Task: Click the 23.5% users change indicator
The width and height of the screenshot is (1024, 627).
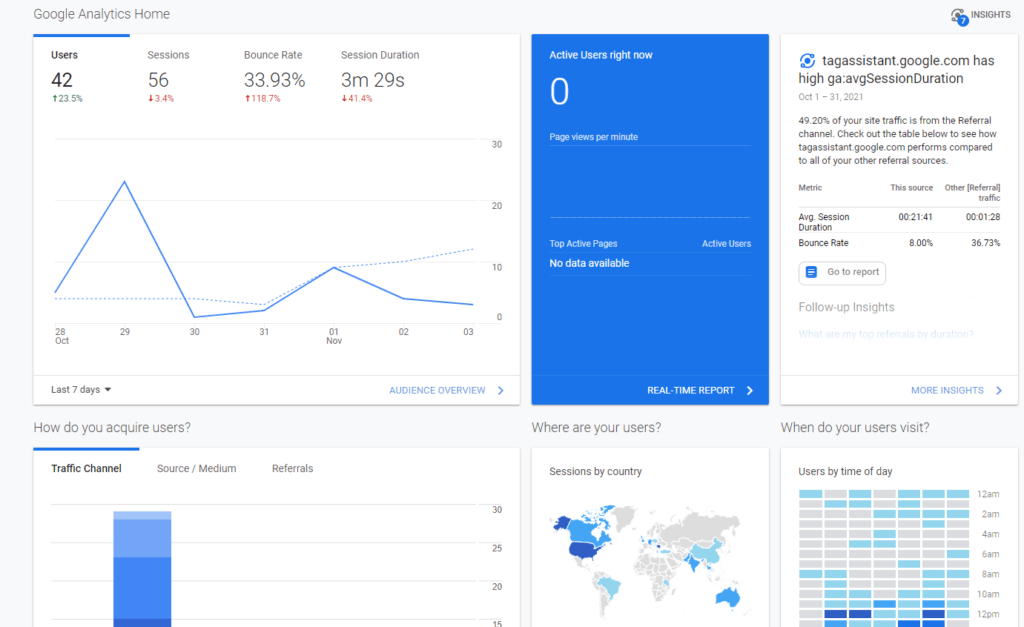Action: tap(67, 99)
